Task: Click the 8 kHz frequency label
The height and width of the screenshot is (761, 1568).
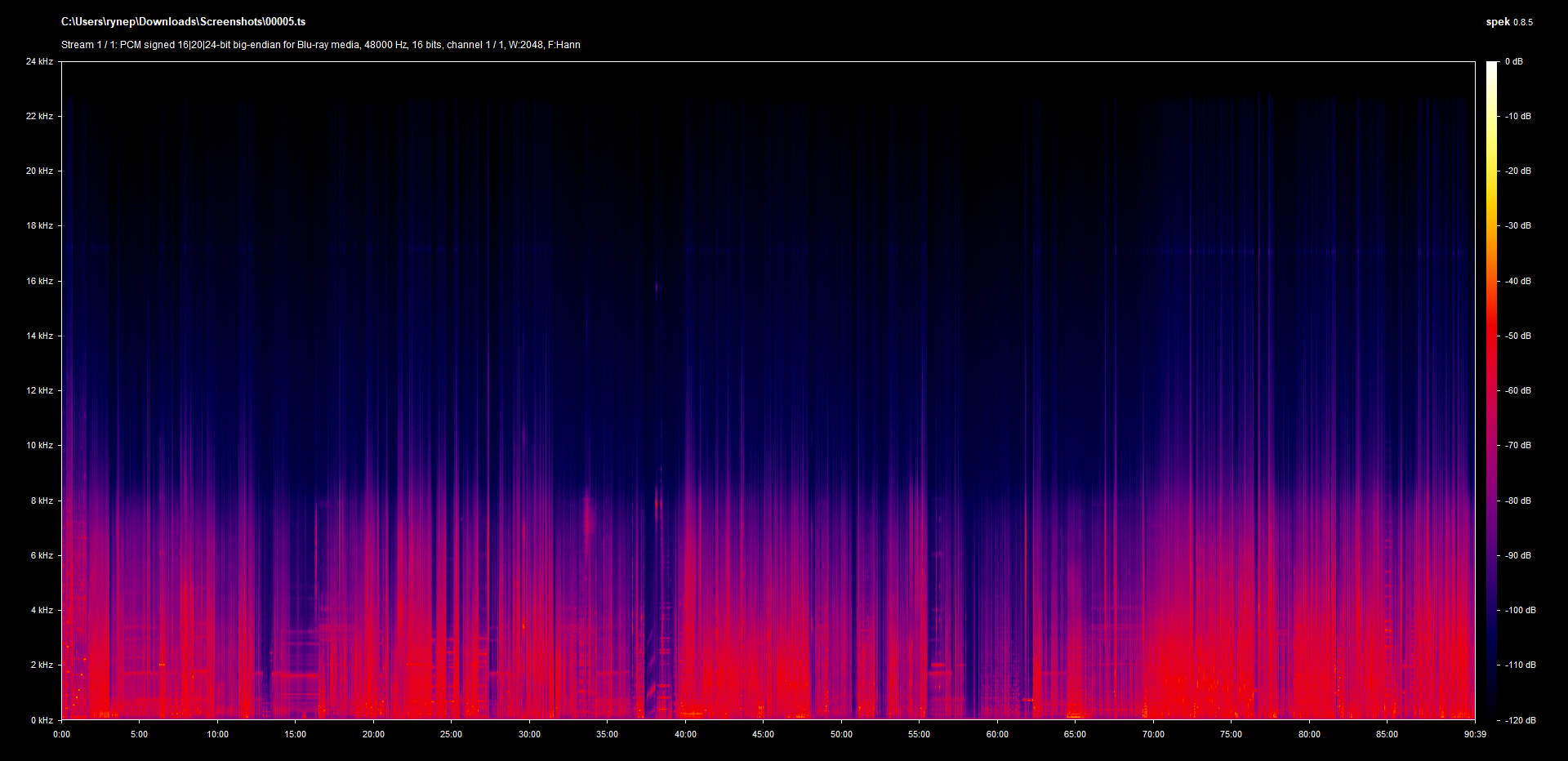Action: [x=42, y=501]
